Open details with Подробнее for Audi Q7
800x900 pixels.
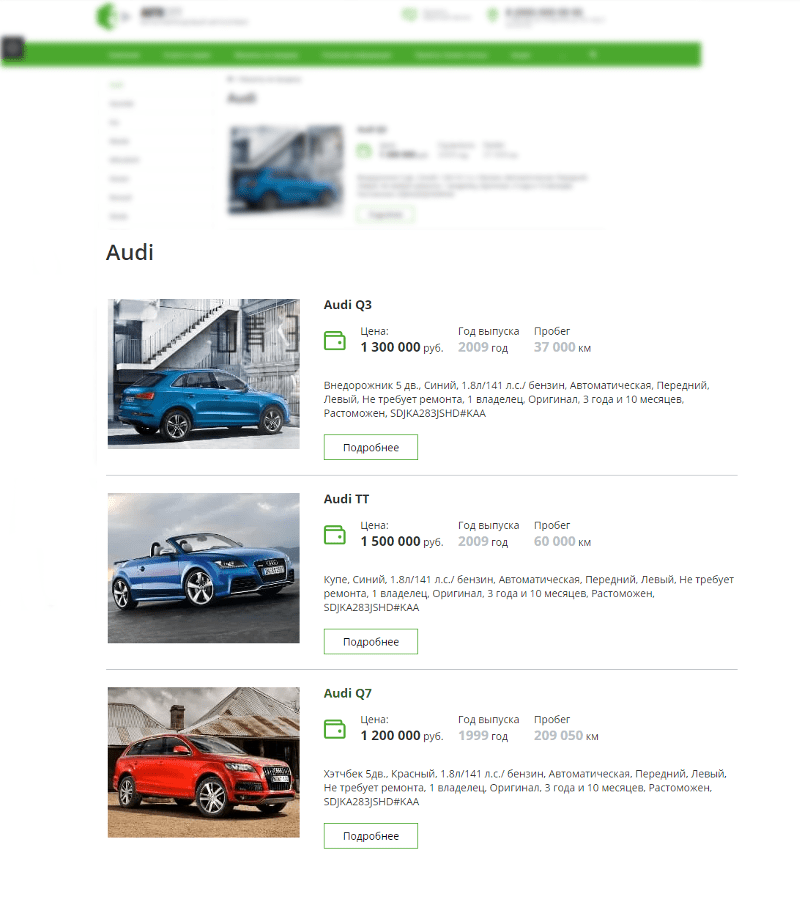(x=371, y=836)
